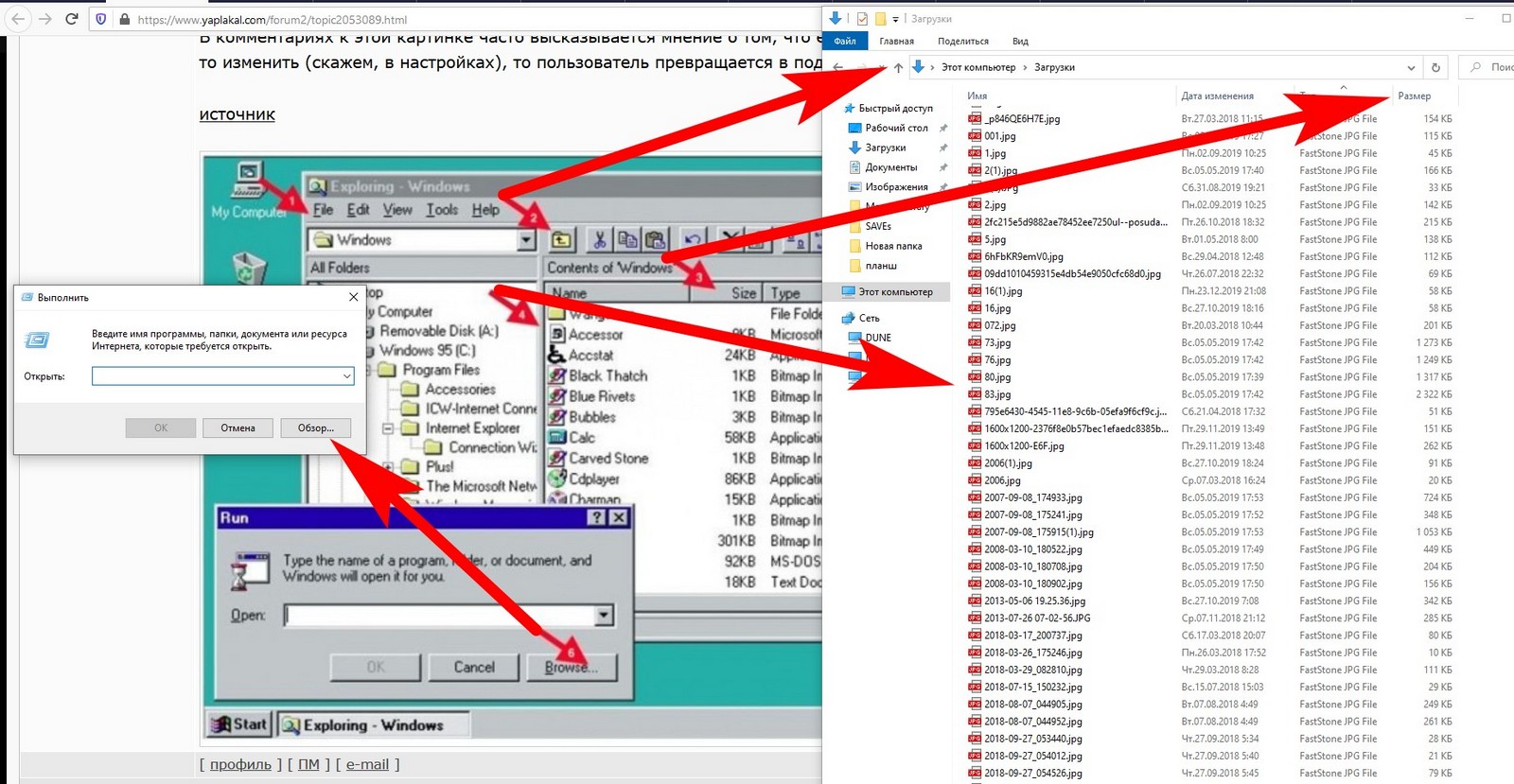Open Properties via the checkmark quick access icon

coord(861,18)
